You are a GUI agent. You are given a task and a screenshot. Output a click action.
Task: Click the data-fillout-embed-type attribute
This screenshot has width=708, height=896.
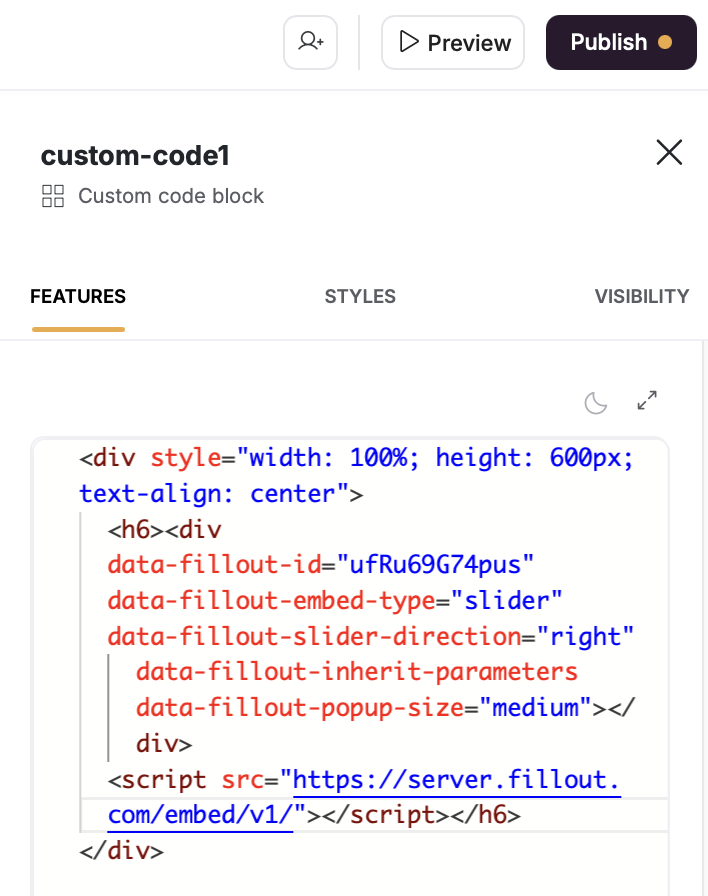click(x=271, y=601)
